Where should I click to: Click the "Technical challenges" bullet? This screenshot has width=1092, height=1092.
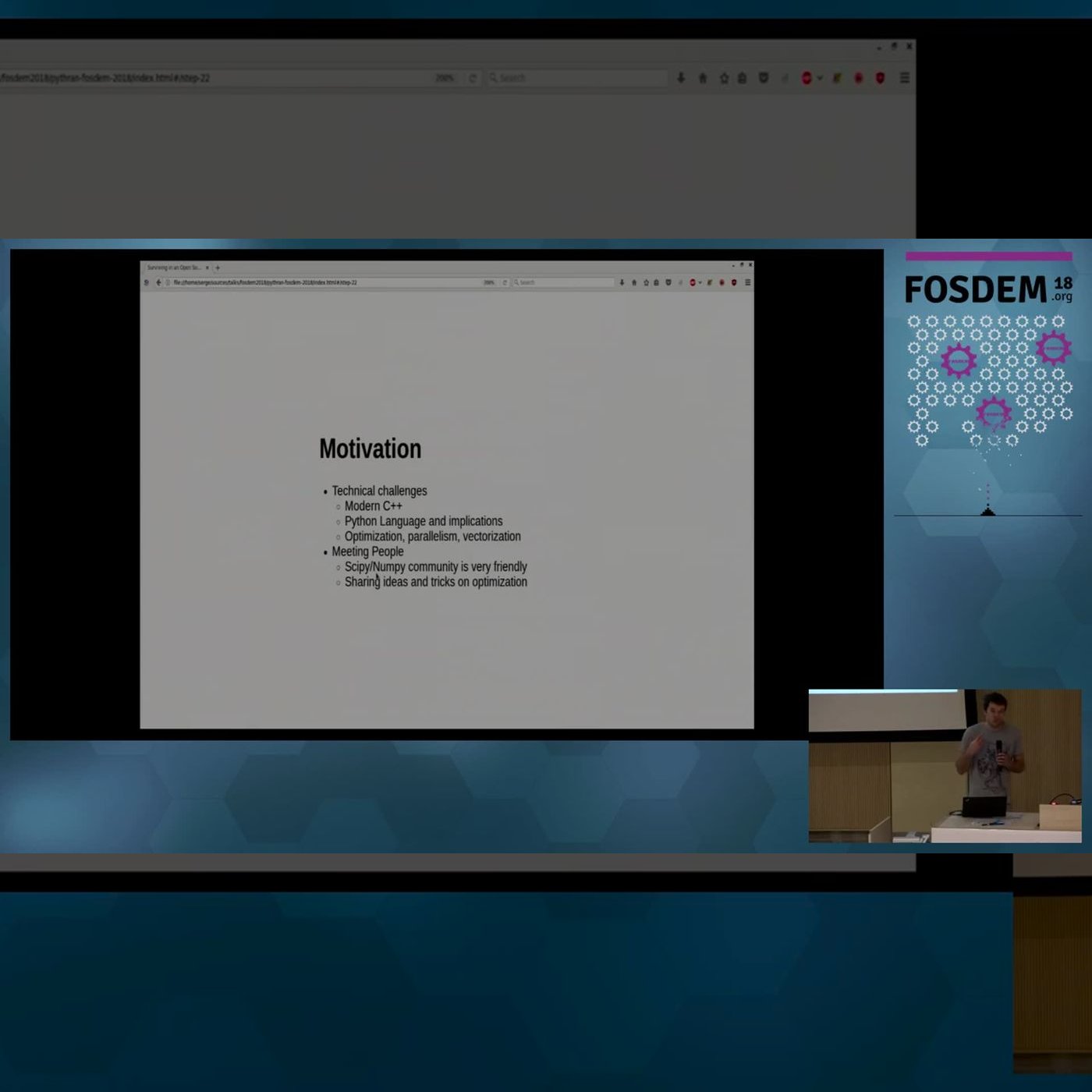click(x=380, y=491)
